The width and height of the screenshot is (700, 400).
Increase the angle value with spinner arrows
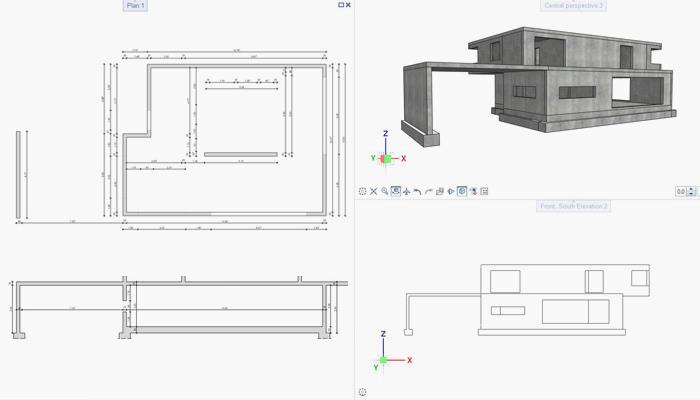pyautogui.click(x=693, y=189)
